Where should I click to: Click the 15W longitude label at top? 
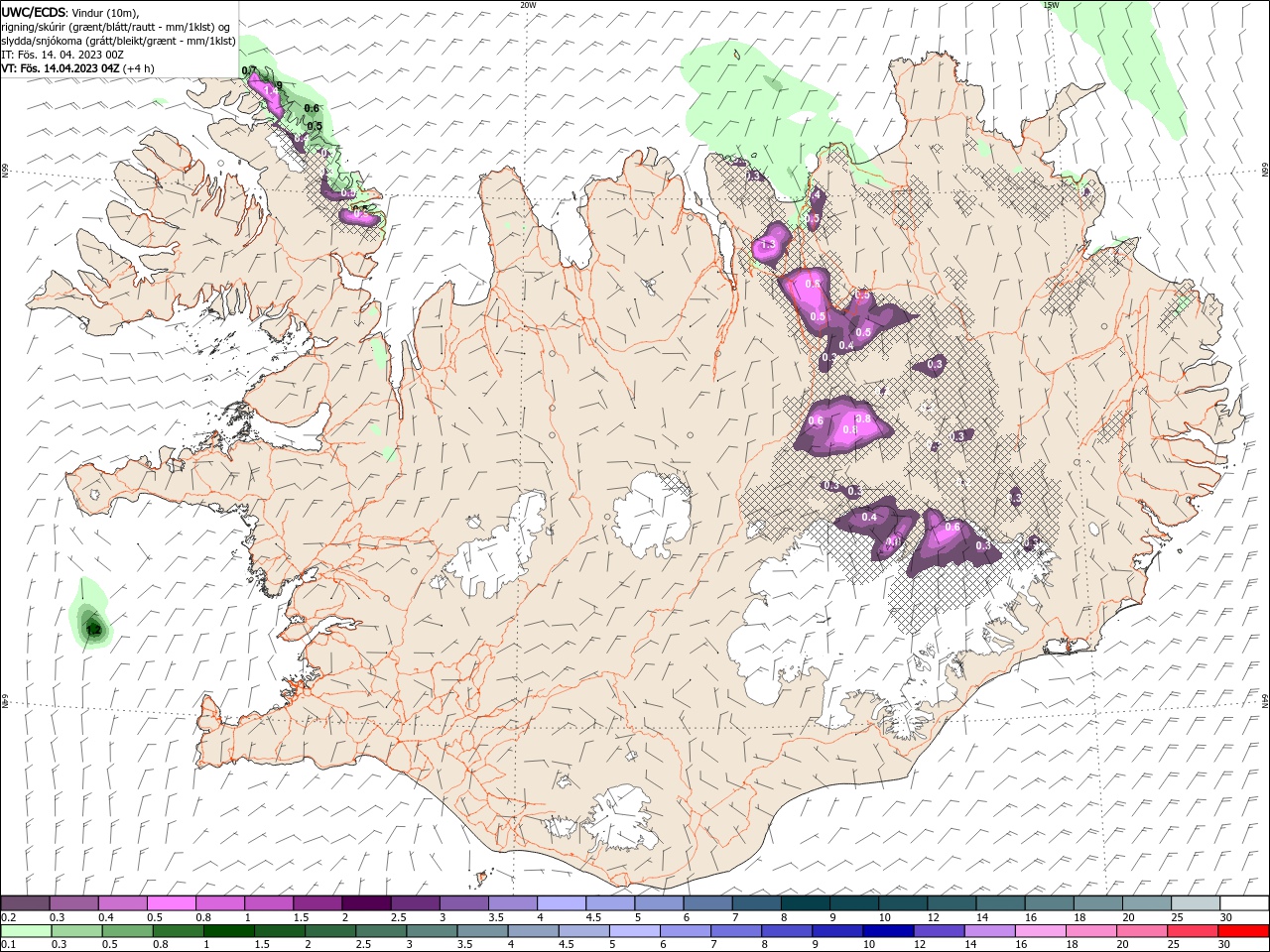pyautogui.click(x=1051, y=5)
